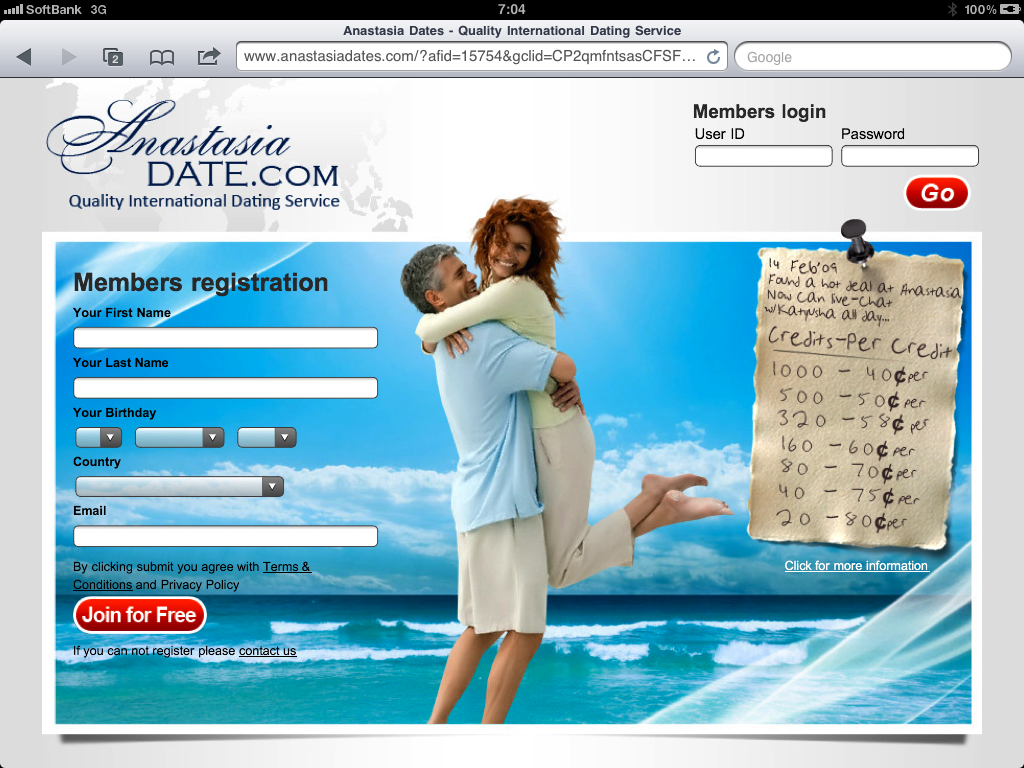Tap the Bluetooth status icon
The width and height of the screenshot is (1024, 768).
coord(952,9)
